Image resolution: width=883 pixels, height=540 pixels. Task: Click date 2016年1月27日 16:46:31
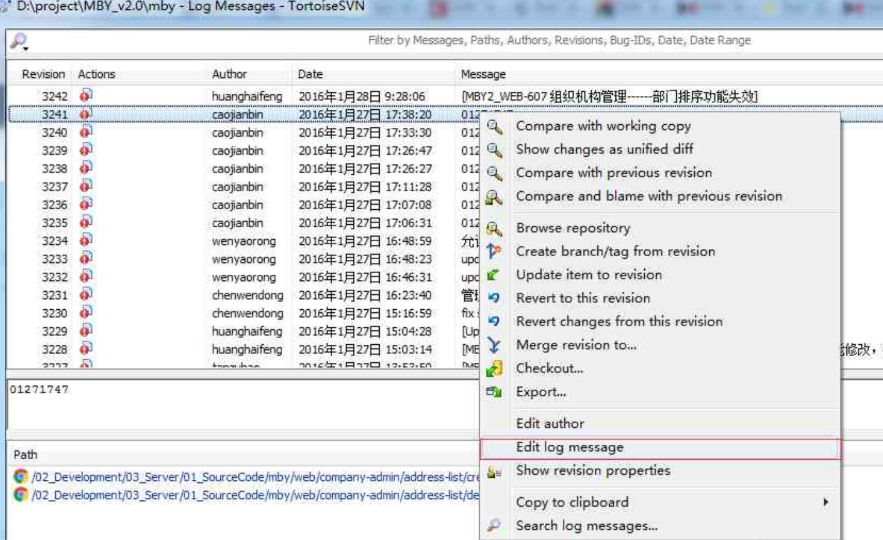click(x=365, y=277)
